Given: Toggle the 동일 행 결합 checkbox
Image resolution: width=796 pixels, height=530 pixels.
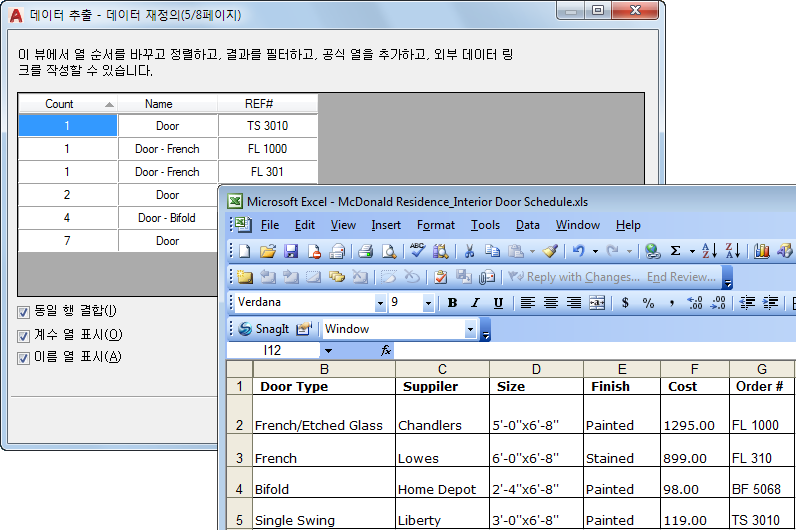Looking at the screenshot, I should tap(23, 312).
